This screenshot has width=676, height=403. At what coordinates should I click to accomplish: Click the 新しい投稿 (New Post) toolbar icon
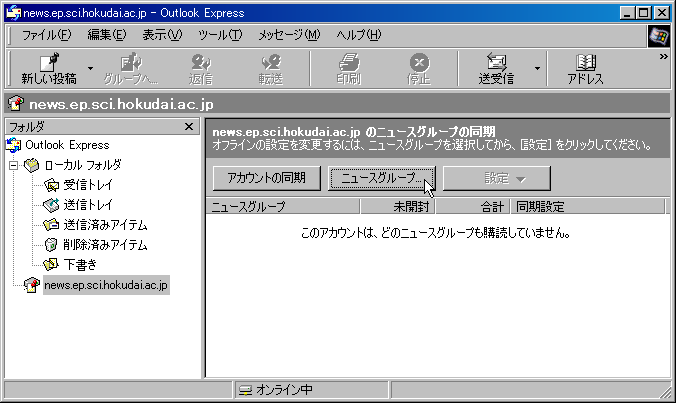49,69
